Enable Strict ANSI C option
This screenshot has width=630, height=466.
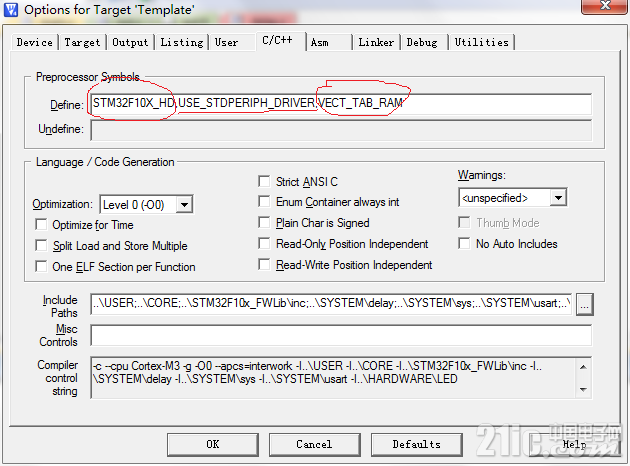(x=264, y=181)
